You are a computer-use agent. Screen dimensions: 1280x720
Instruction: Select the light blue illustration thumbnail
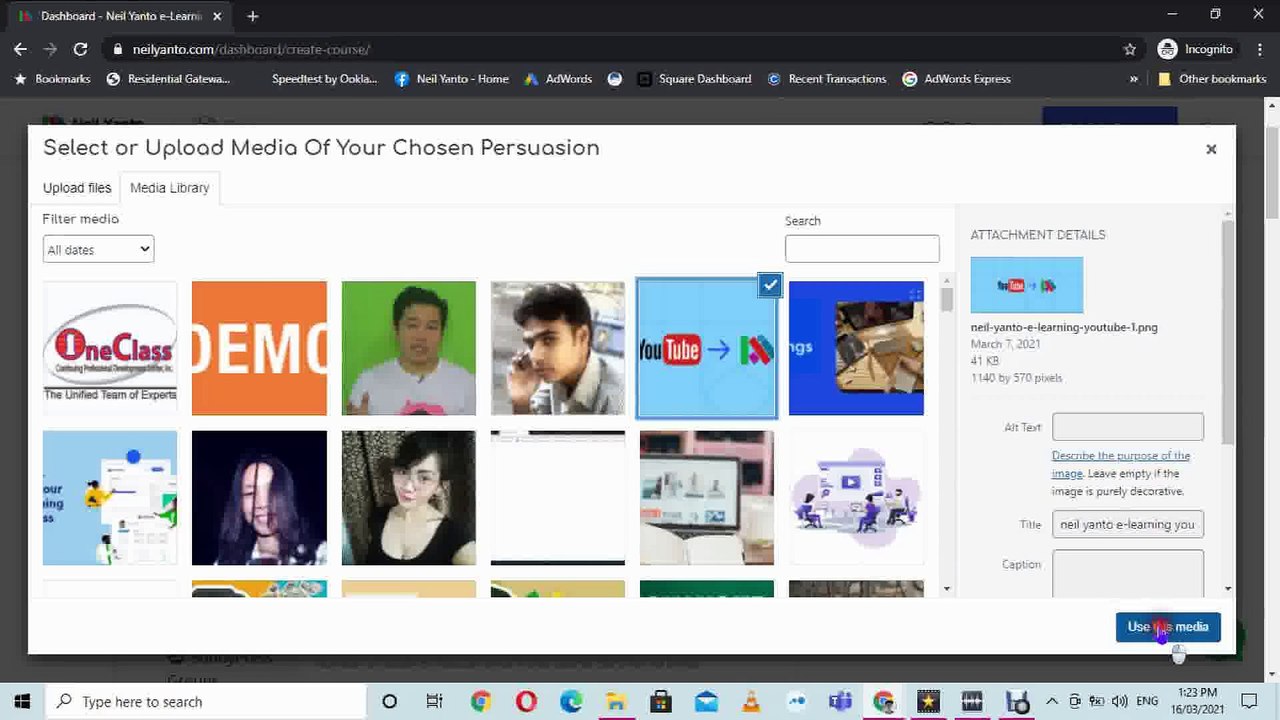point(110,498)
